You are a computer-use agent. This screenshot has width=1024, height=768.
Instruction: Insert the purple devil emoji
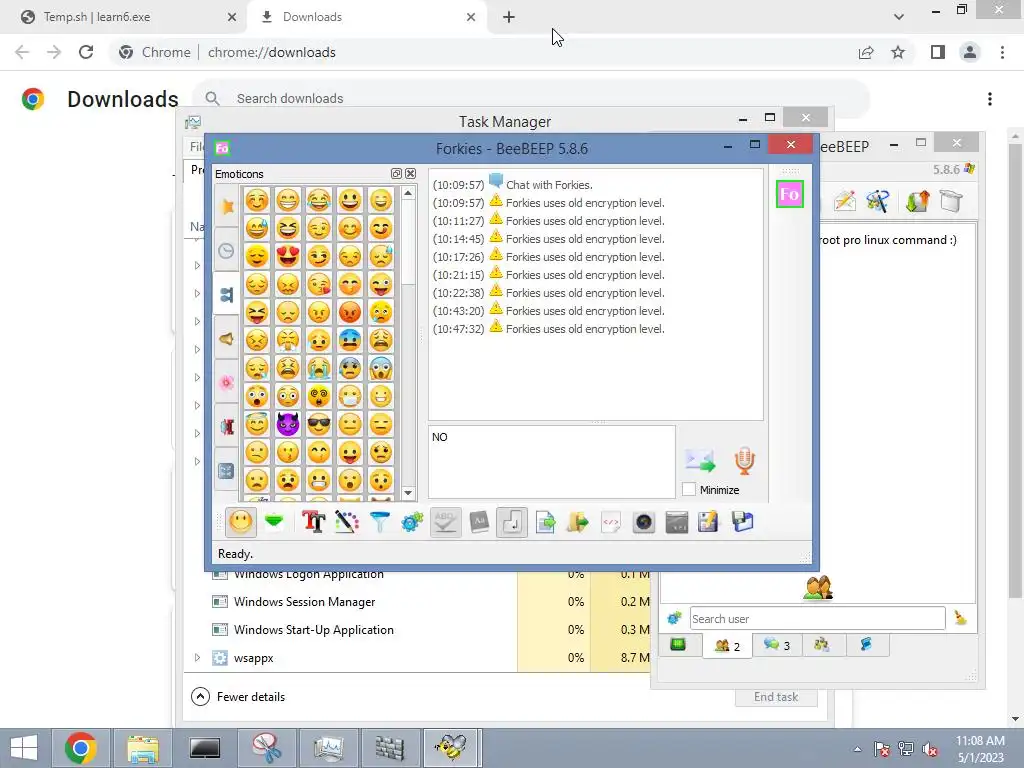click(x=287, y=424)
